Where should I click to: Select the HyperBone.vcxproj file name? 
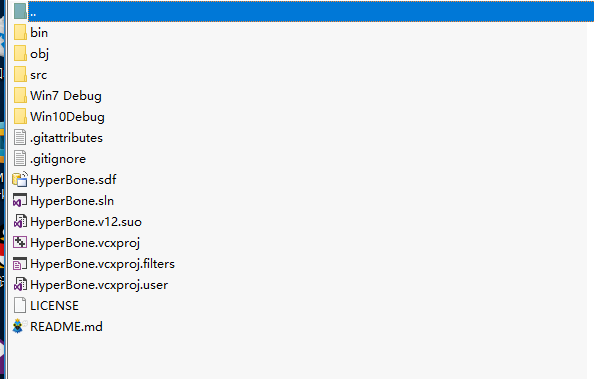pos(85,243)
